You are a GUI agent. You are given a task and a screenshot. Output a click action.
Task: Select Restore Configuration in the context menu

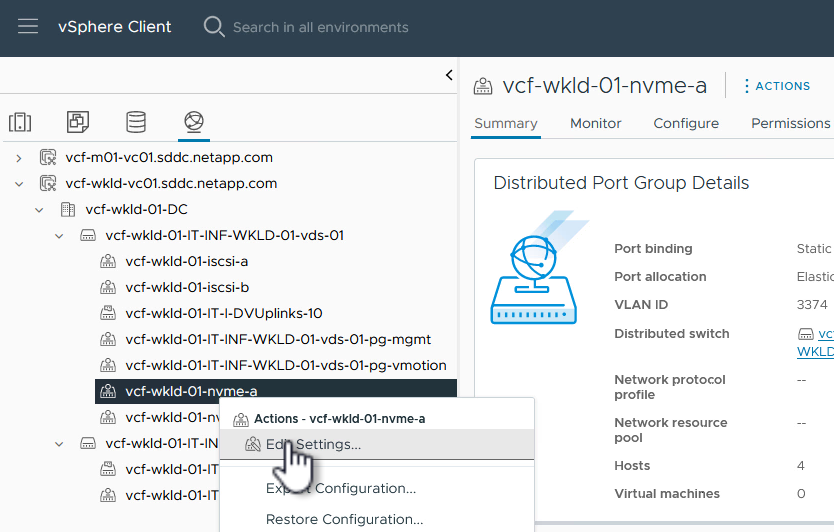[344, 520]
